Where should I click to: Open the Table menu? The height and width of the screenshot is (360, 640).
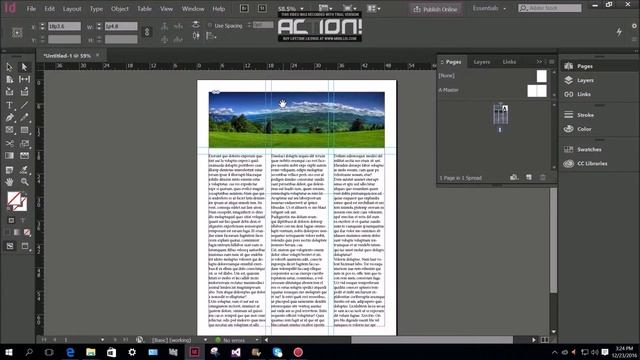[144, 9]
